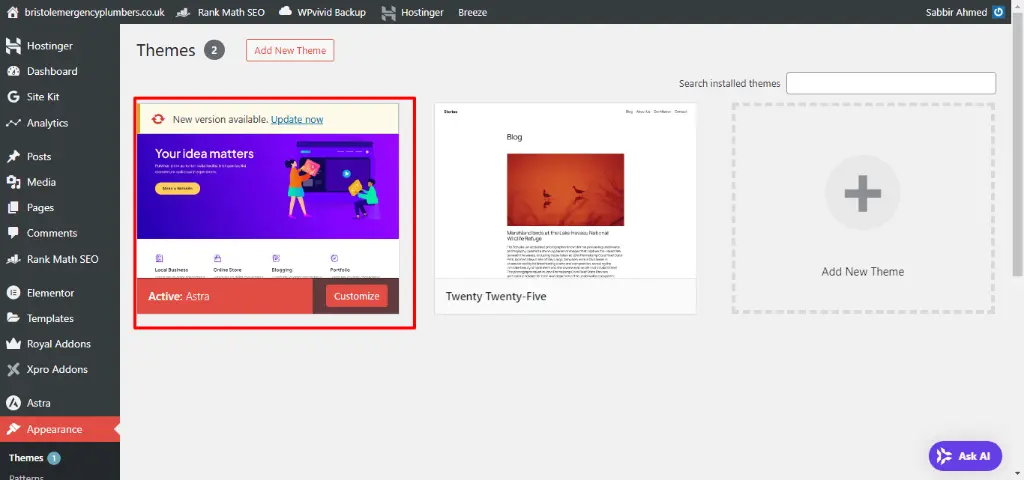The width and height of the screenshot is (1024, 480).
Task: Click the Pages icon in the sidebar
Action: click(13, 208)
